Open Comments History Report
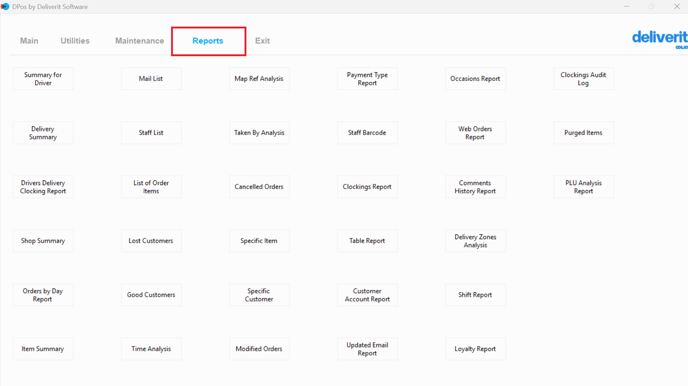This screenshot has height=386, width=688. [475, 186]
